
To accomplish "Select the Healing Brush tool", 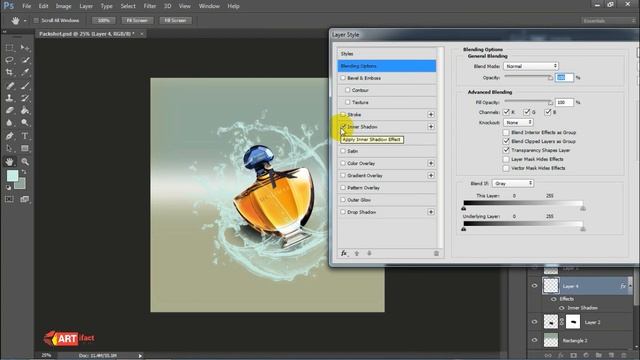I will click(x=9, y=86).
